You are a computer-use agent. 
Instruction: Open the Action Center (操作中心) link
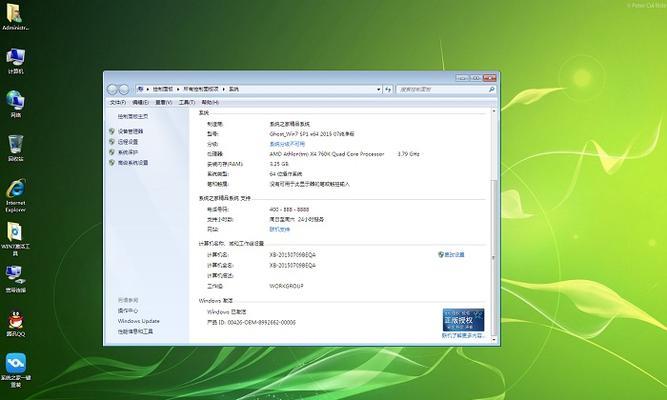pyautogui.click(x=128, y=310)
